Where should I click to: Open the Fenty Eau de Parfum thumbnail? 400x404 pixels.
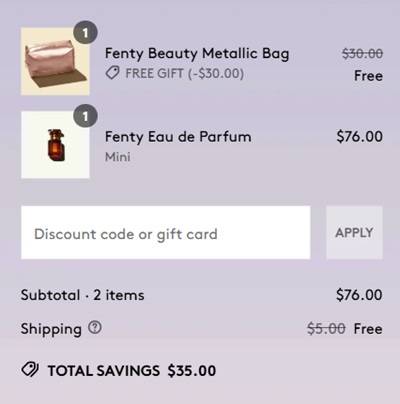tap(55, 145)
